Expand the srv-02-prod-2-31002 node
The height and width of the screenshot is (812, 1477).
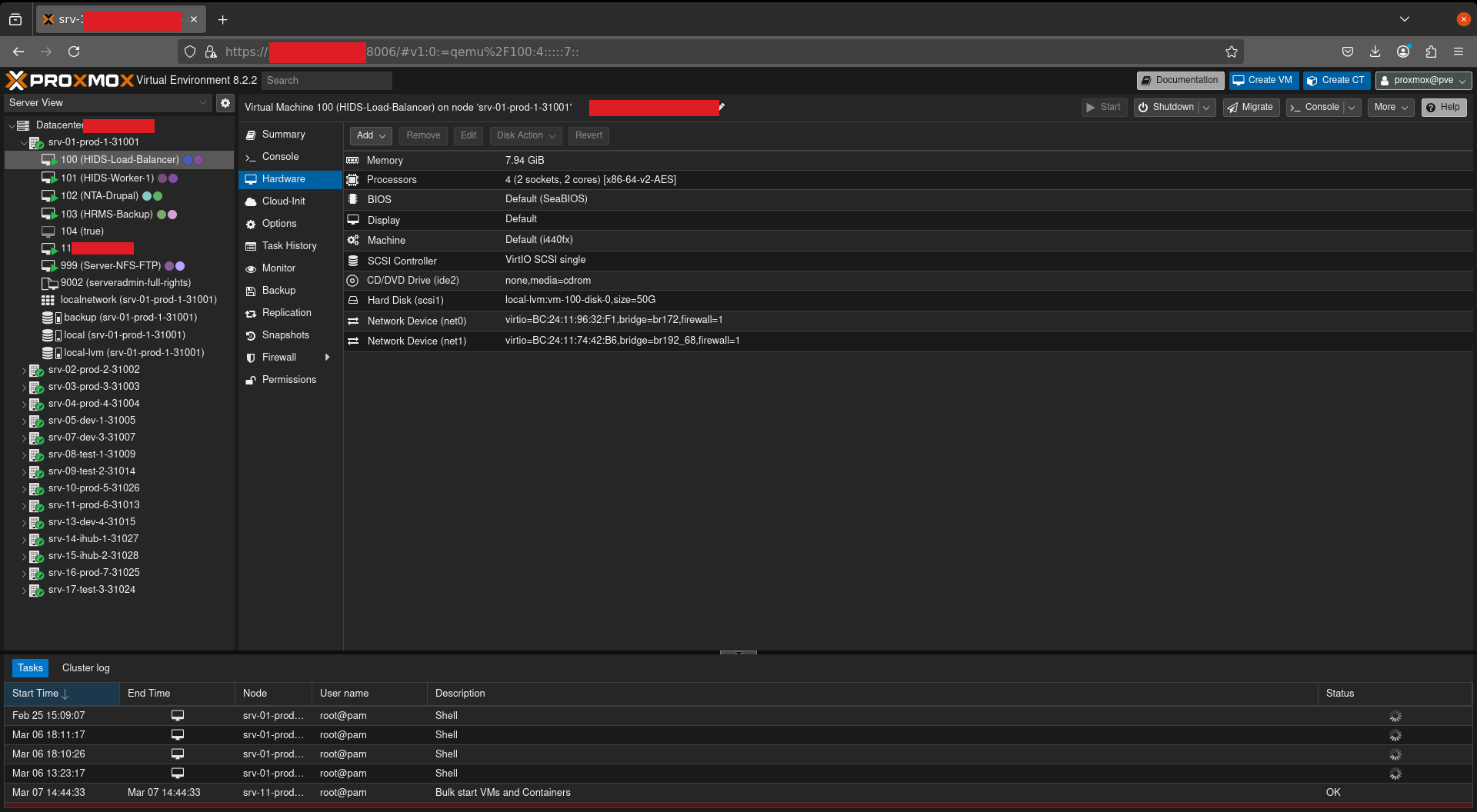pyautogui.click(x=24, y=370)
